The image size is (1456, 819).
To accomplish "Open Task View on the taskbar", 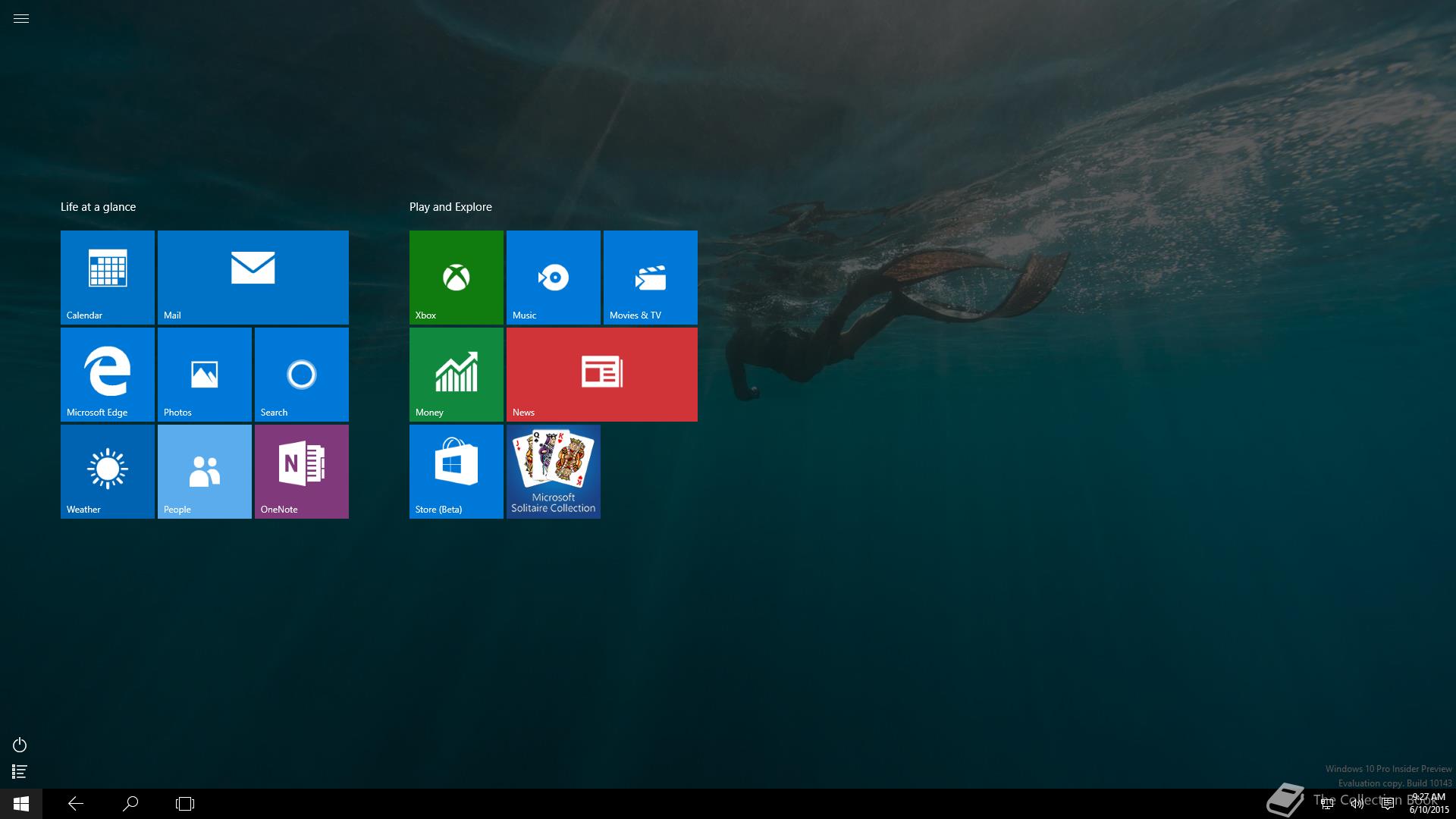I will tap(185, 804).
